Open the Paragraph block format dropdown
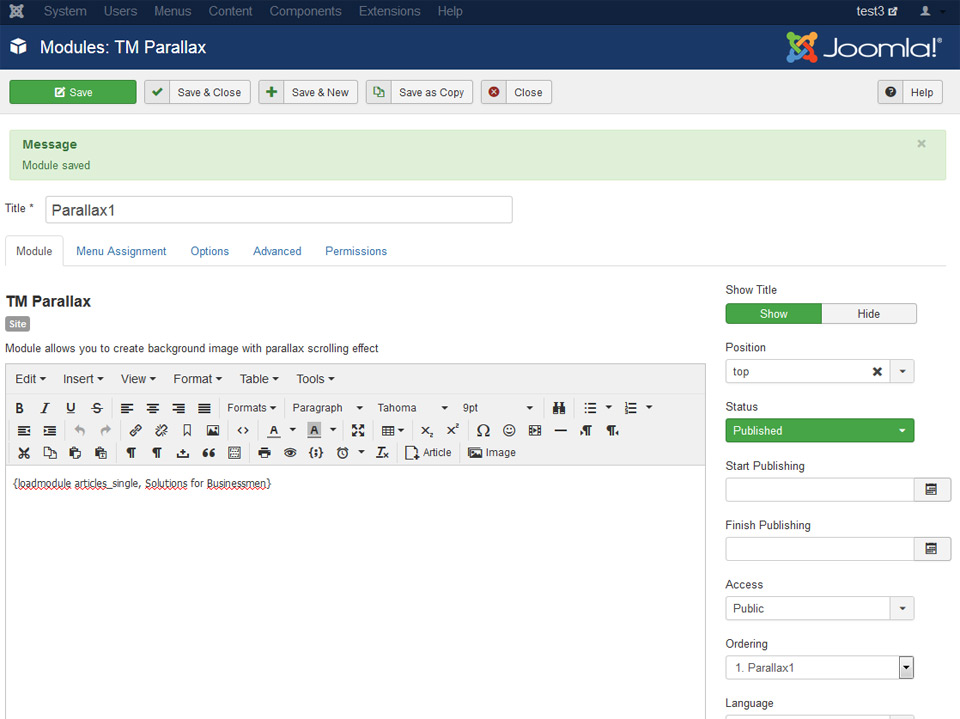960x719 pixels. (x=327, y=408)
